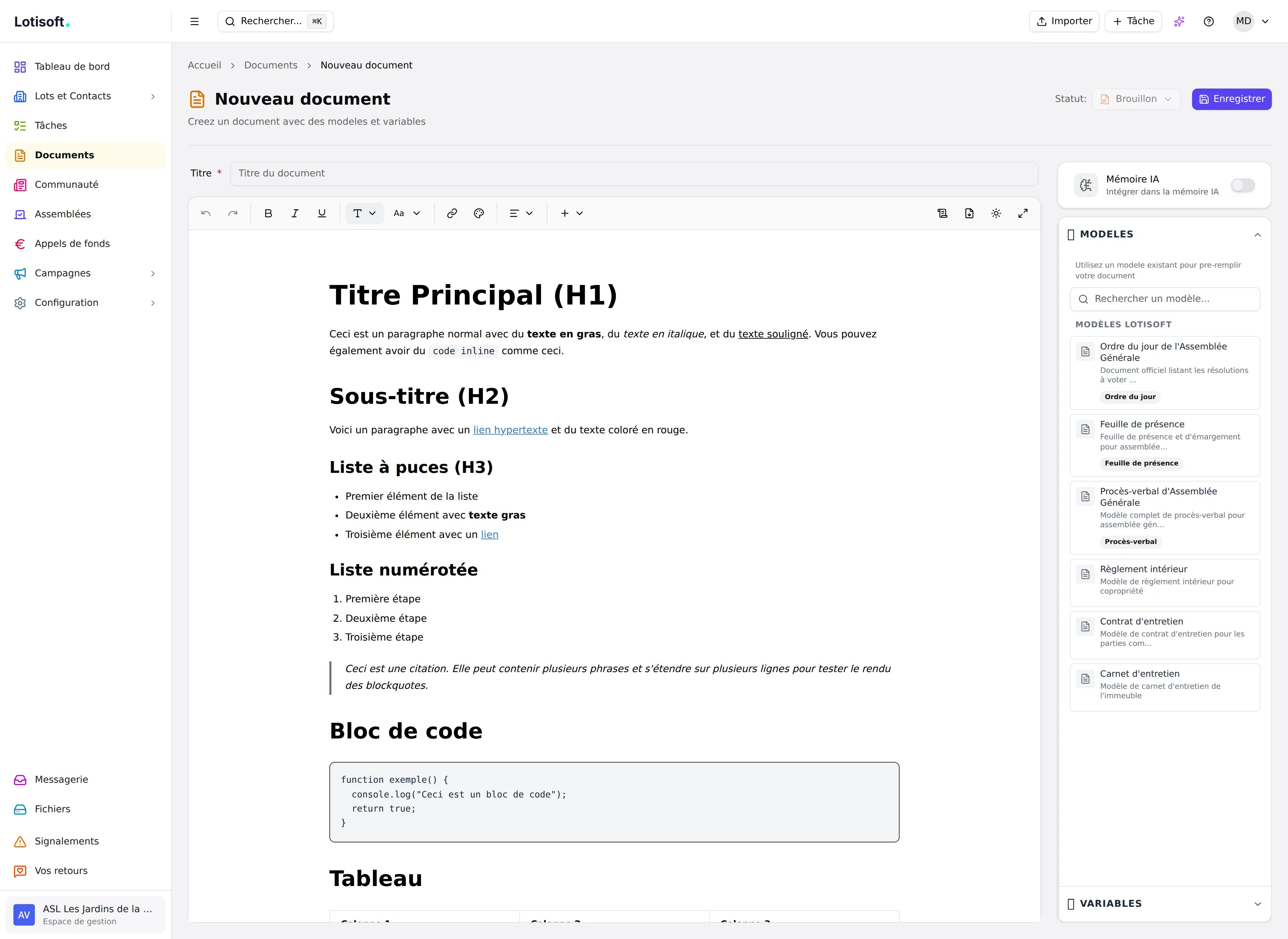Screen dimensions: 1288x939
Task: Open Appels de fonds in sidebar
Action: tap(85, 244)
